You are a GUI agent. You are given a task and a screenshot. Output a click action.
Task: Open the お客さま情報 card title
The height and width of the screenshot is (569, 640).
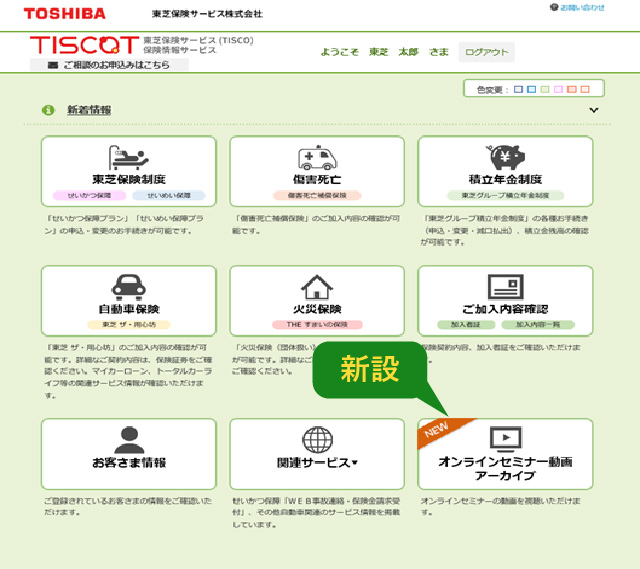(x=129, y=462)
